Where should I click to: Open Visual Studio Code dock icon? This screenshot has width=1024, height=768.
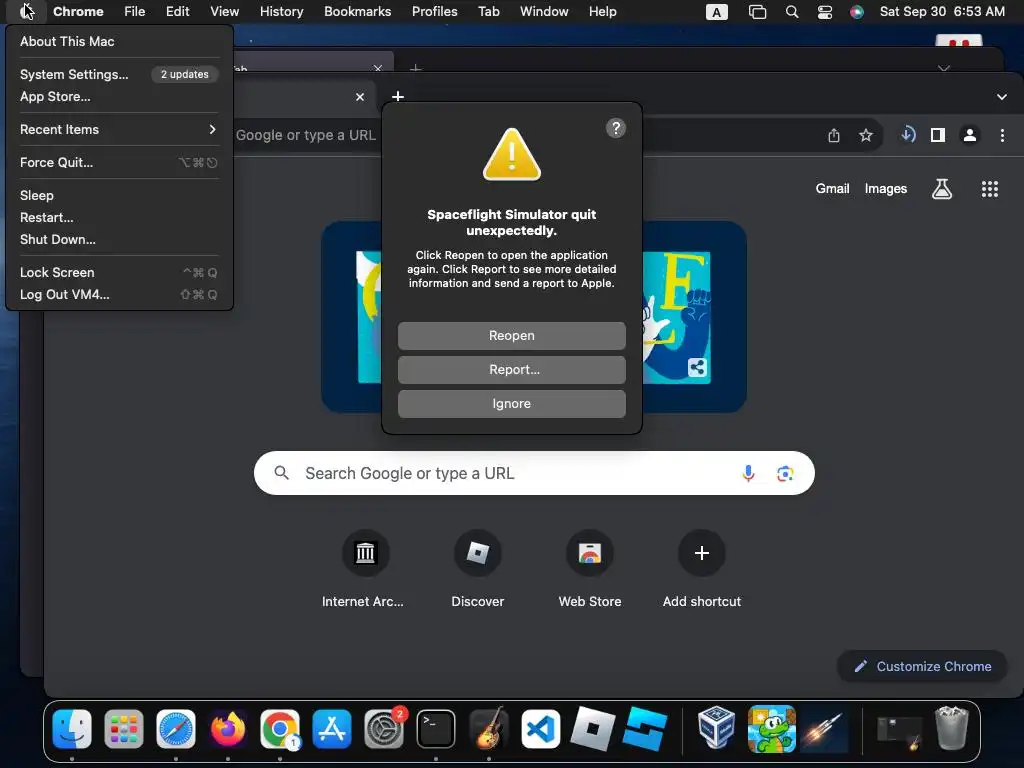[541, 729]
